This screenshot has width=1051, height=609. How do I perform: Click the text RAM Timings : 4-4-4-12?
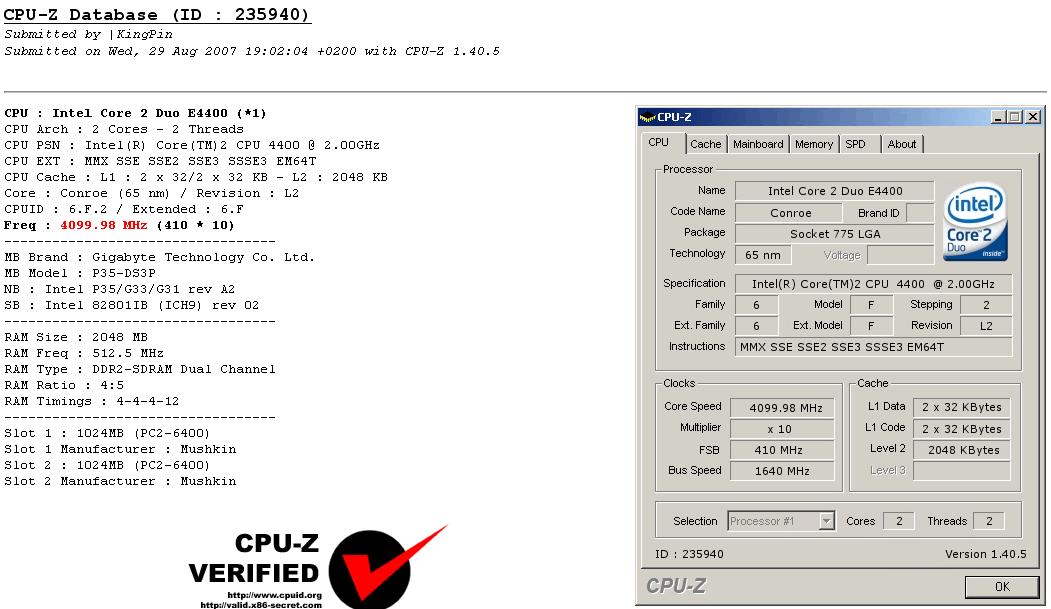coord(92,401)
